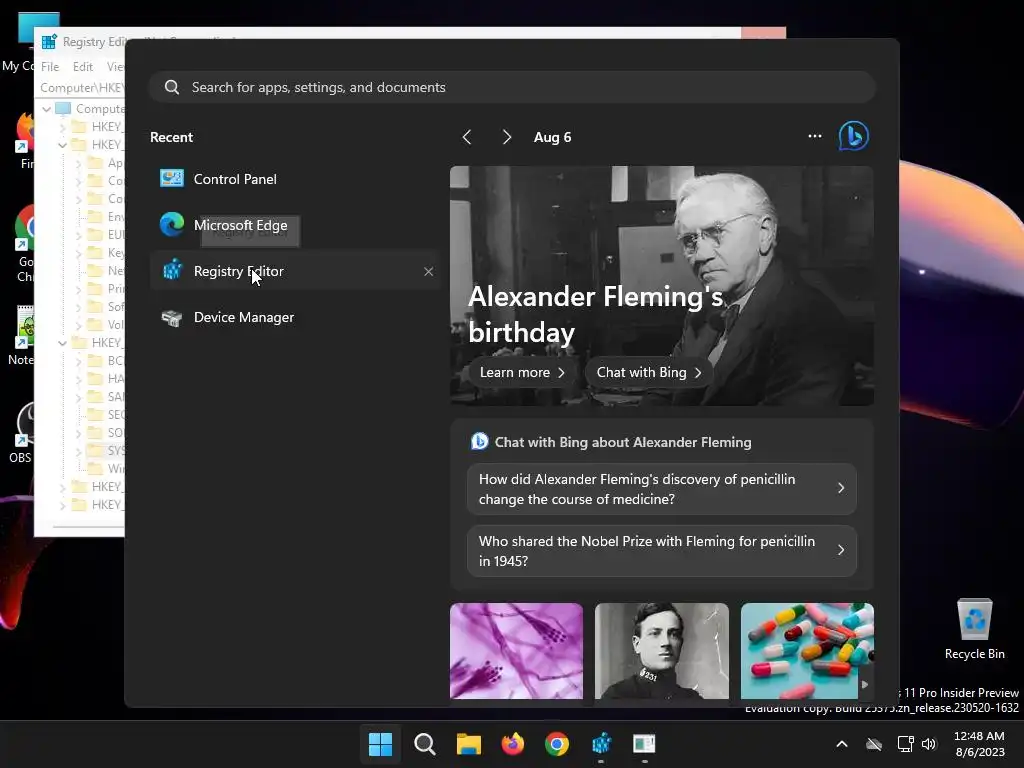
Task: Open Google Chrome from the taskbar
Action: point(556,744)
